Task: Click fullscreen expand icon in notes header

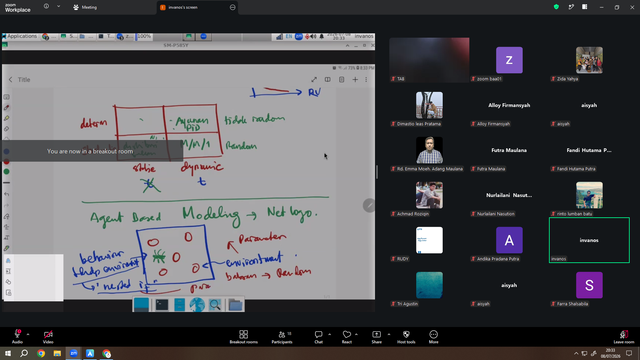Action: [x=314, y=80]
